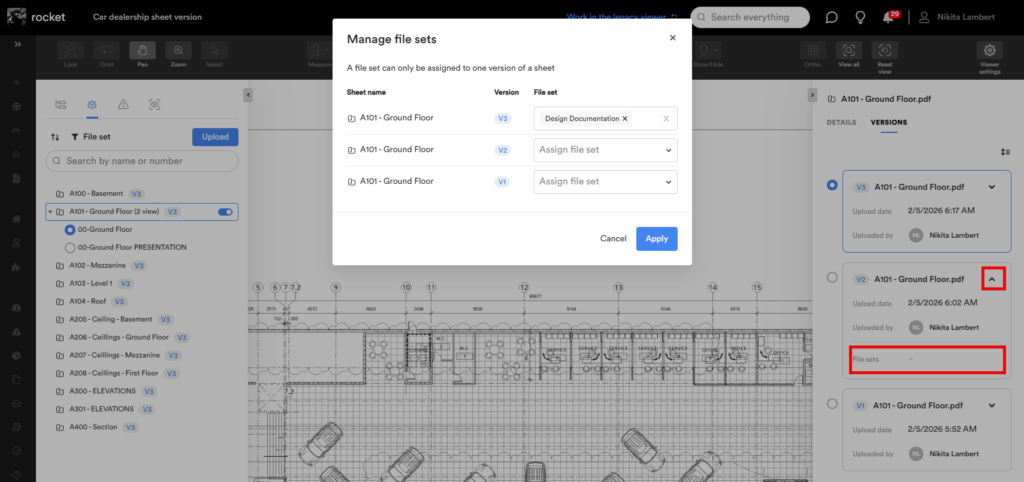Expand the V1 A101 - Ground Floor.pdf card
This screenshot has height=482, width=1024.
pyautogui.click(x=991, y=405)
